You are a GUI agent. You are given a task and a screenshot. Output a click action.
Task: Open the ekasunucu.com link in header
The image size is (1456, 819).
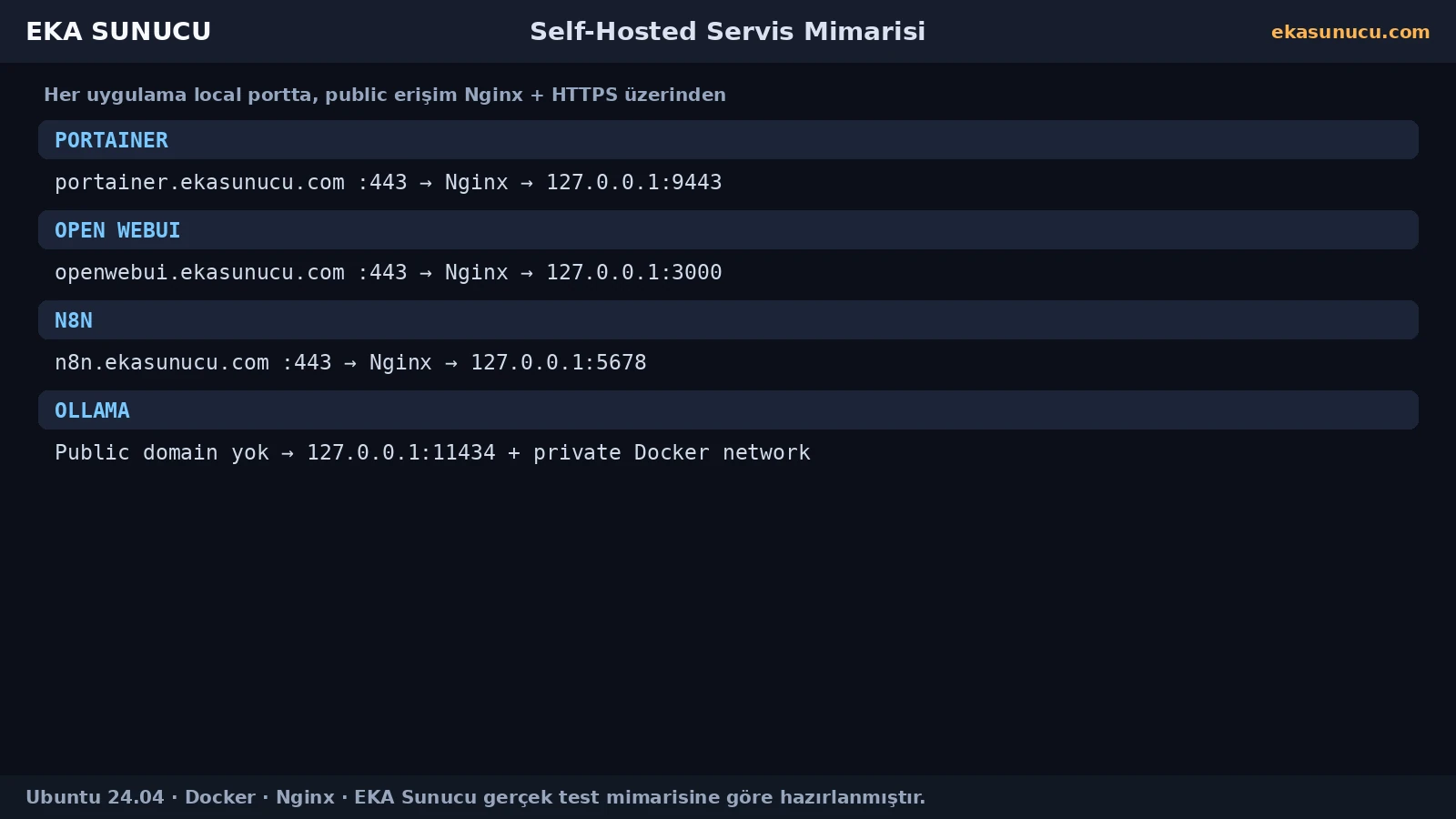coord(1350,32)
